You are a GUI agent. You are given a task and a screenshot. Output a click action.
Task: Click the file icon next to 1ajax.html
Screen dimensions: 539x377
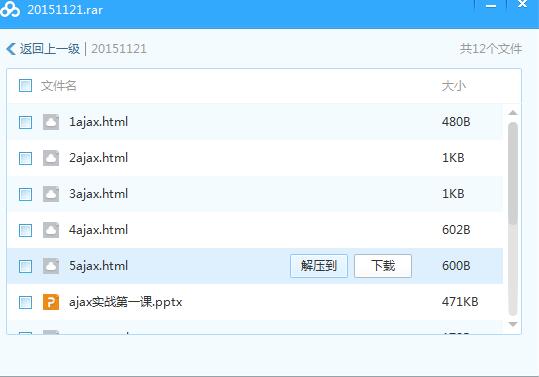(51, 122)
